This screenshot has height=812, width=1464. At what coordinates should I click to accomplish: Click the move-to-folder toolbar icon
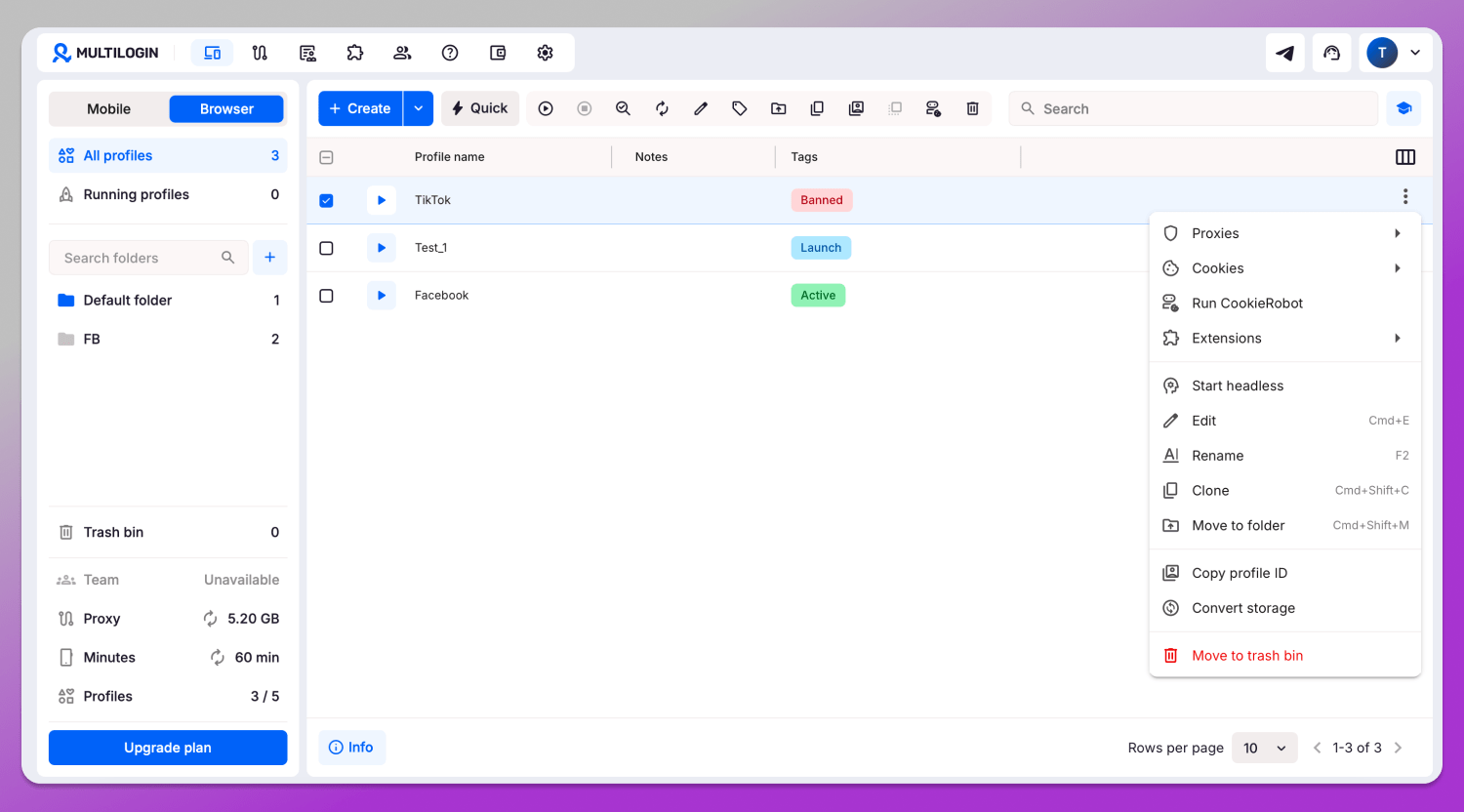click(x=778, y=108)
